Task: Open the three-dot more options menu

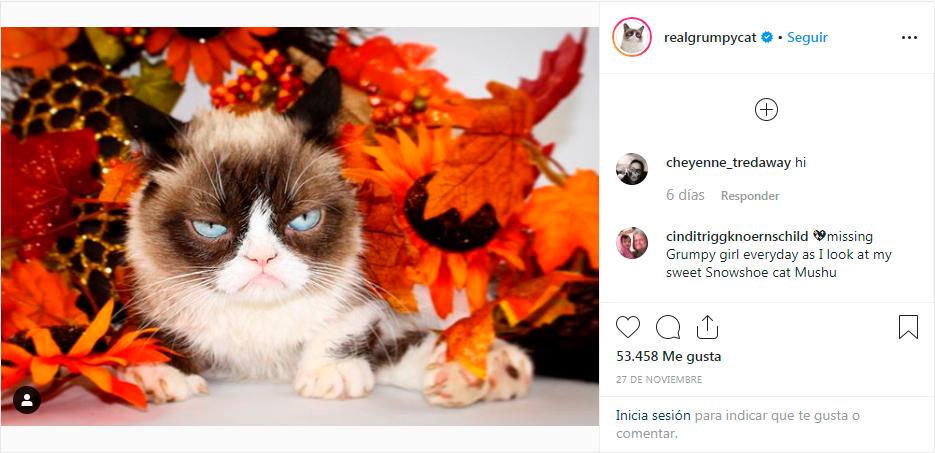Action: tap(908, 38)
